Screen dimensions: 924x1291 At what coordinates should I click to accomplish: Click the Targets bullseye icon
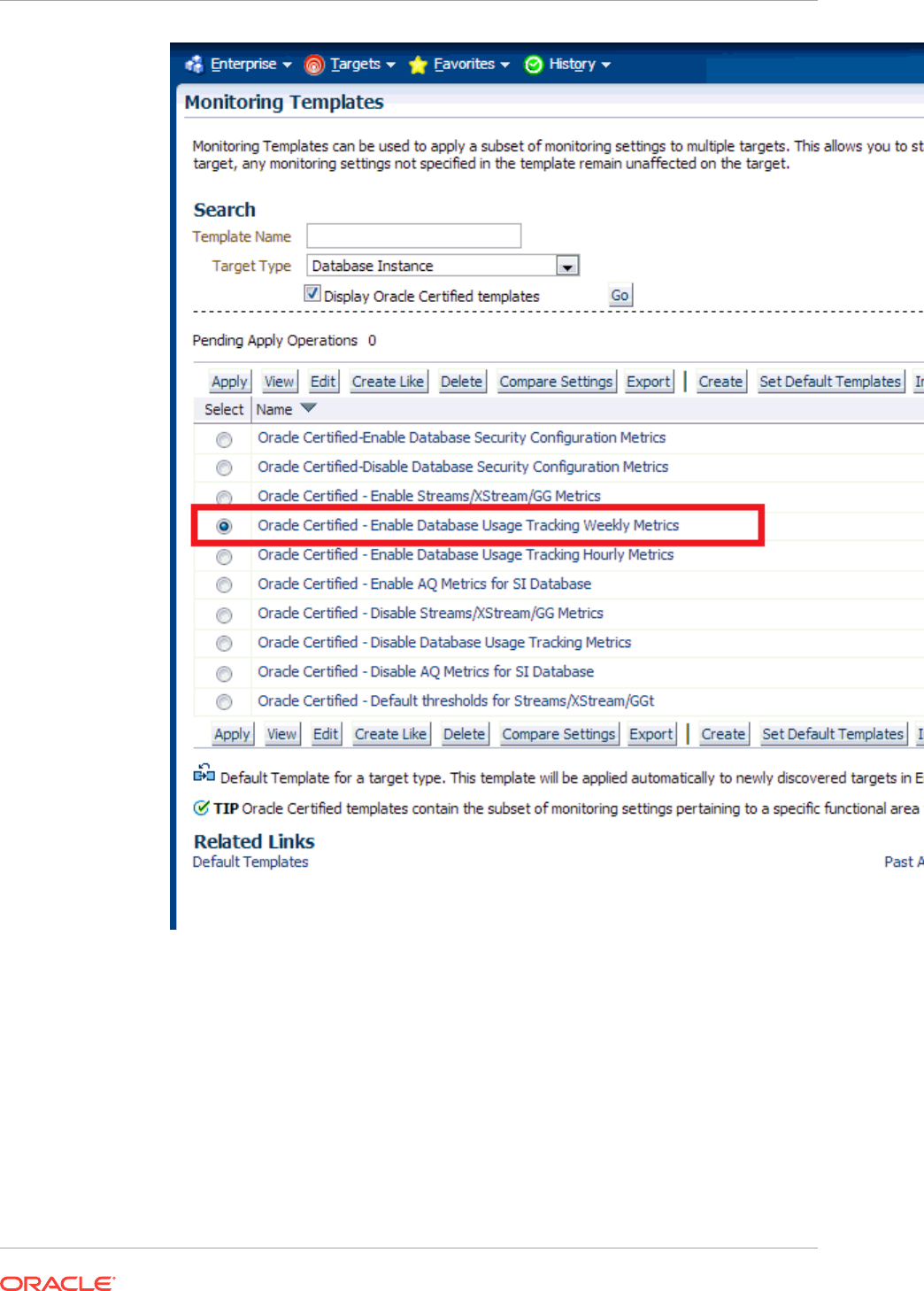pos(314,65)
